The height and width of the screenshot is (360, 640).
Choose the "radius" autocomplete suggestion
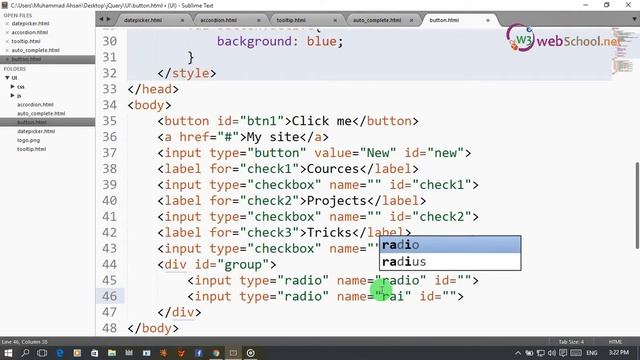450,262
